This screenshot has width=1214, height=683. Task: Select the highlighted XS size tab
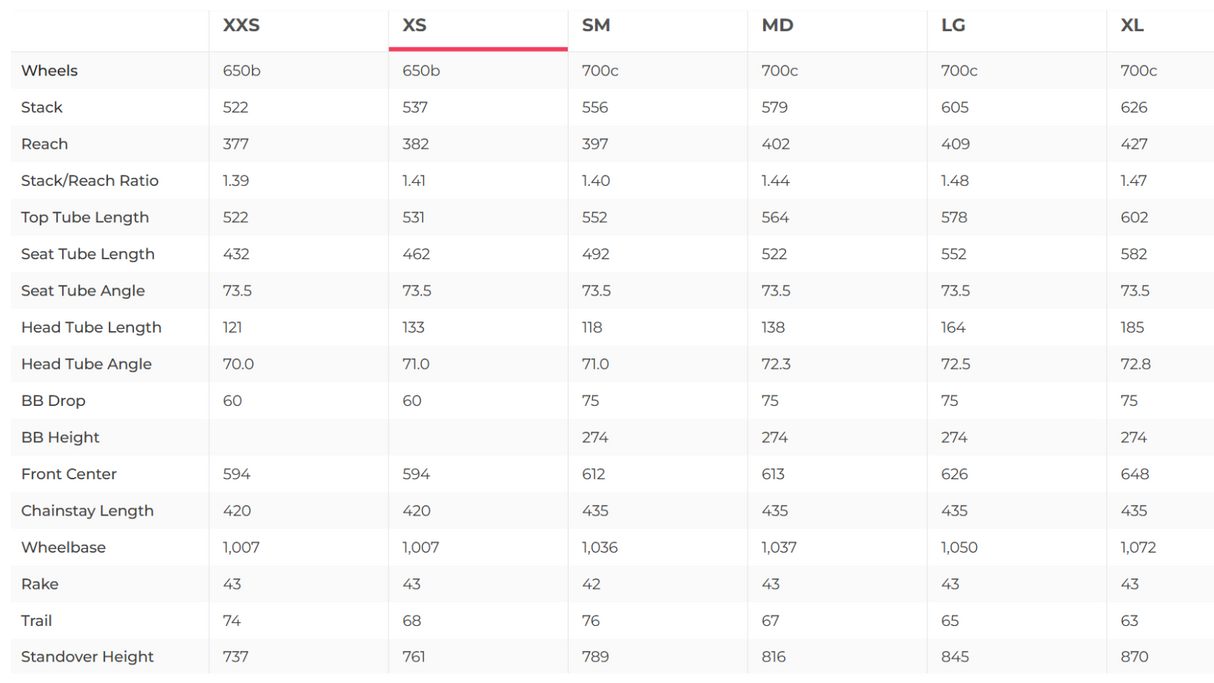click(x=415, y=26)
